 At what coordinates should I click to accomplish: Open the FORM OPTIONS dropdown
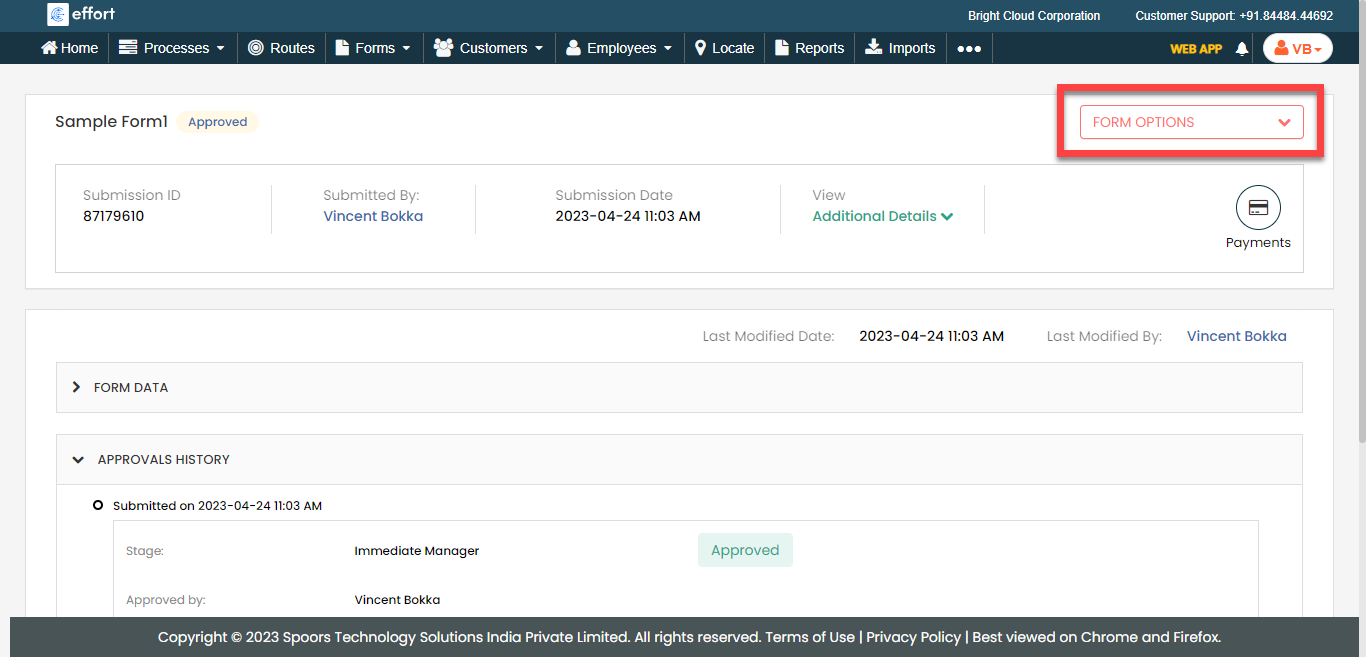(1191, 122)
